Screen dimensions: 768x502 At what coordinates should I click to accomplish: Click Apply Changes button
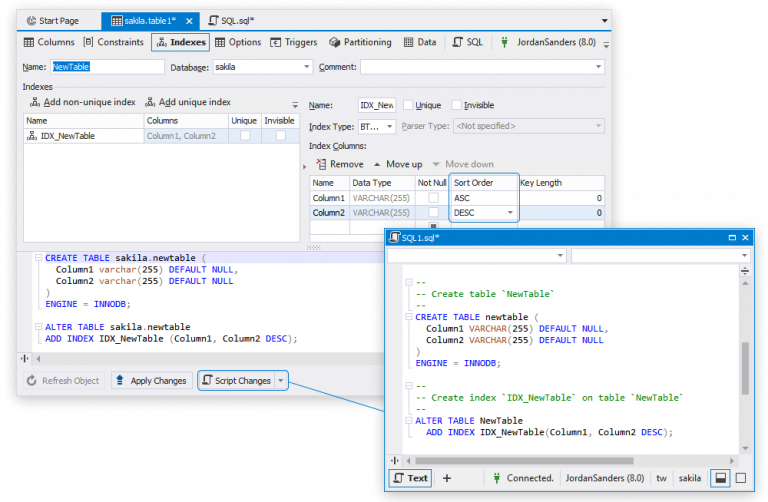151,381
